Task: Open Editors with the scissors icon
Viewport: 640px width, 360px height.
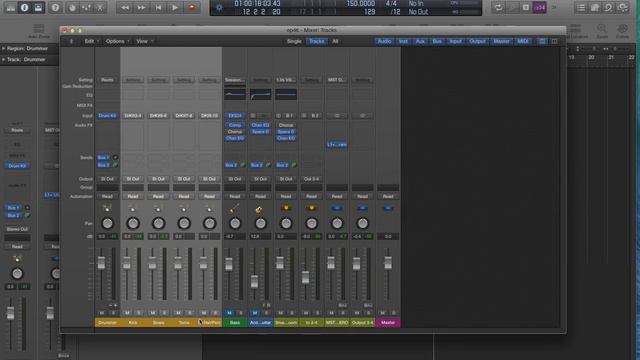Action: coord(100,7)
